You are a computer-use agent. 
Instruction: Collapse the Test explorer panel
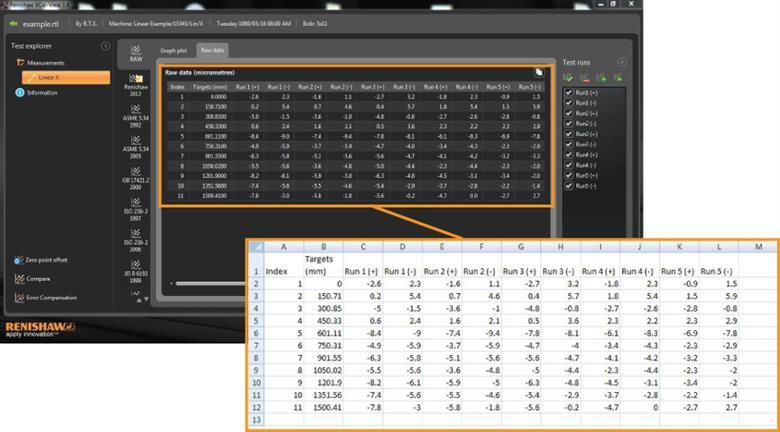click(x=105, y=46)
